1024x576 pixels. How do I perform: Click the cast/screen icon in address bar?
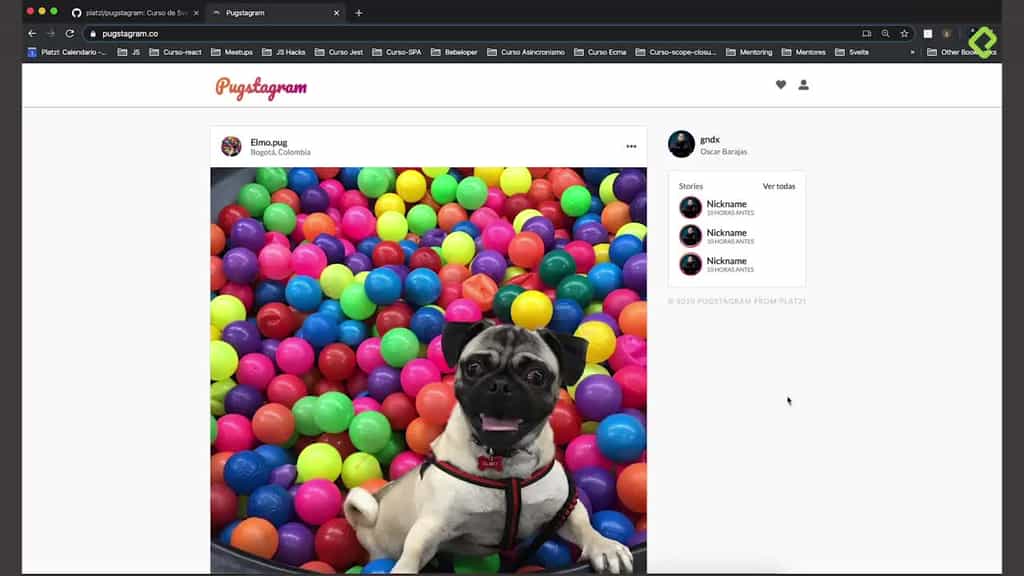(867, 34)
